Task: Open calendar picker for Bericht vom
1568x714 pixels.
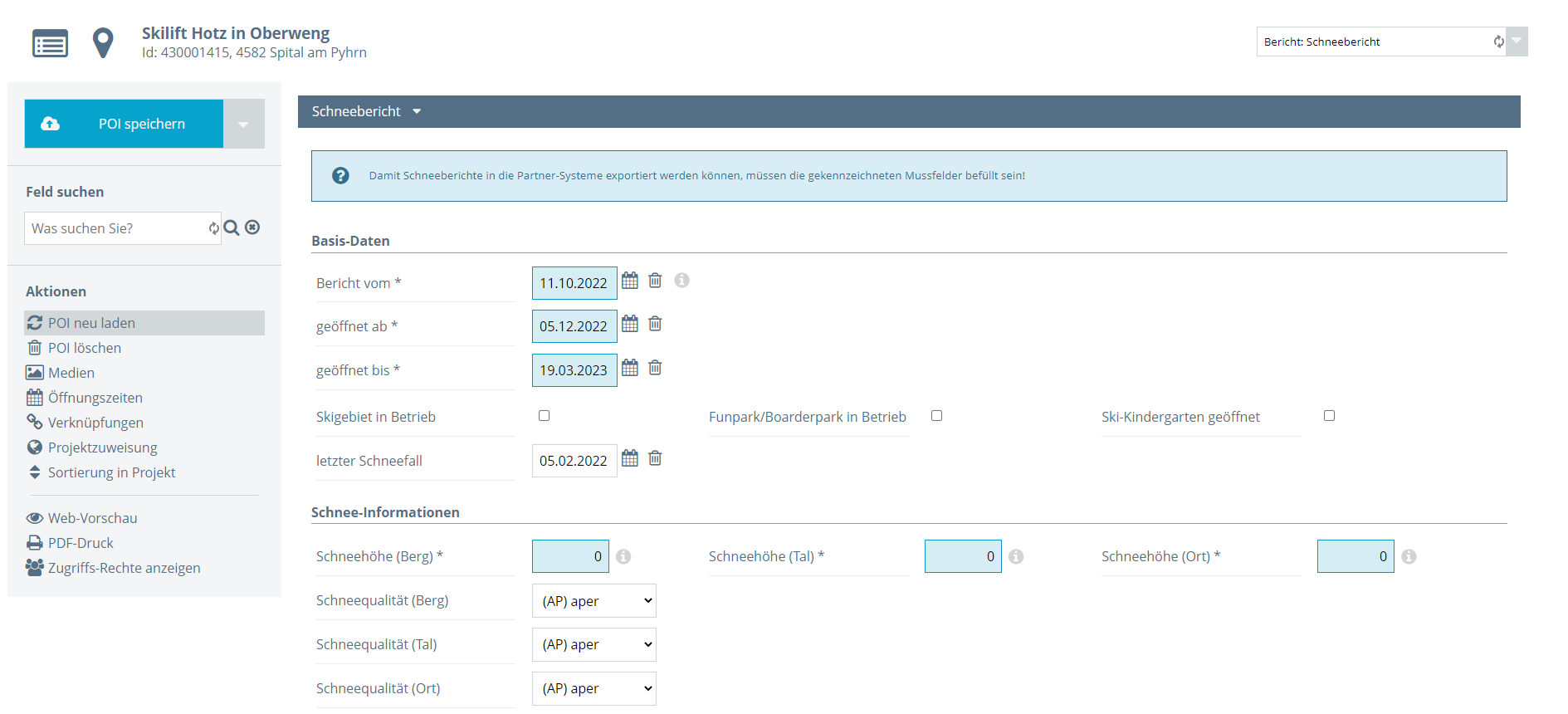Action: (630, 281)
